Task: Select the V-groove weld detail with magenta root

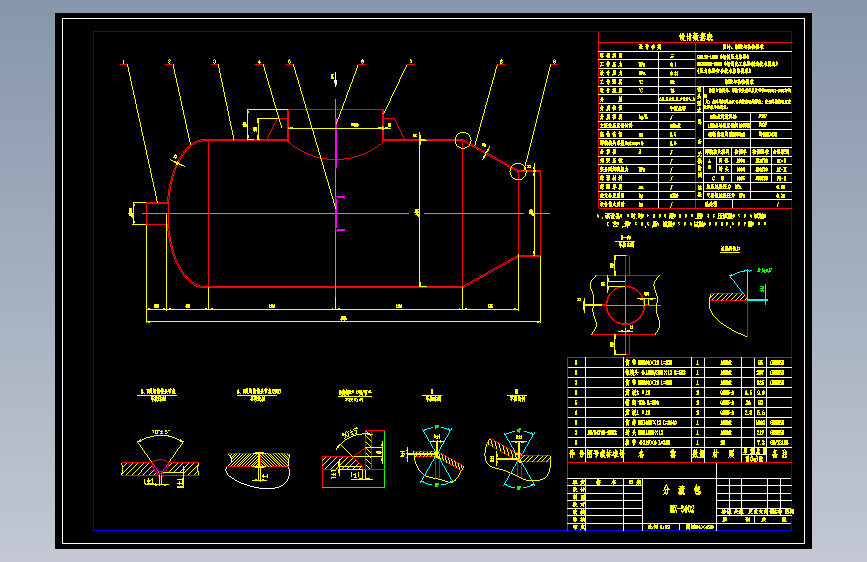Action: pyautogui.click(x=160, y=459)
